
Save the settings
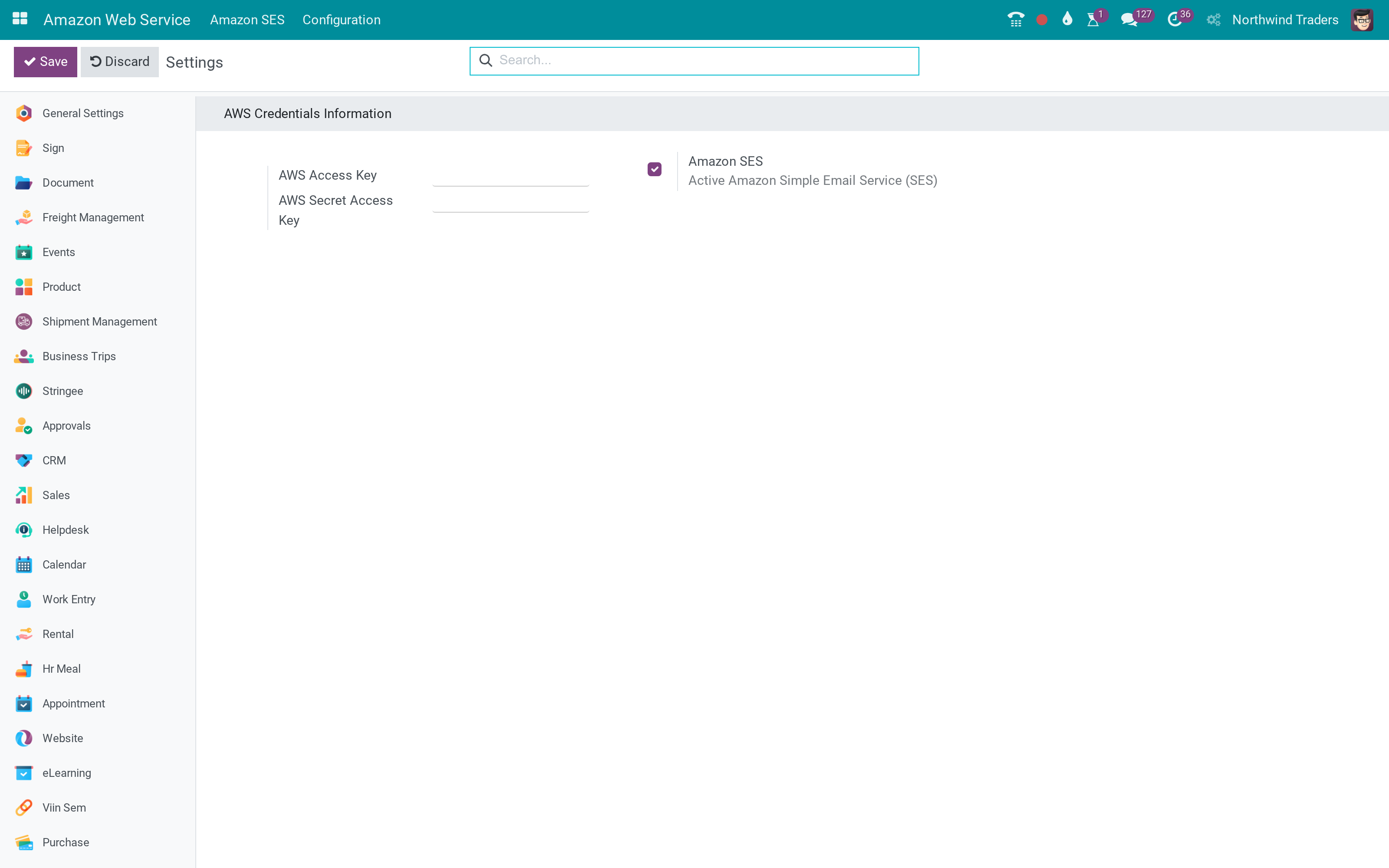click(x=45, y=62)
